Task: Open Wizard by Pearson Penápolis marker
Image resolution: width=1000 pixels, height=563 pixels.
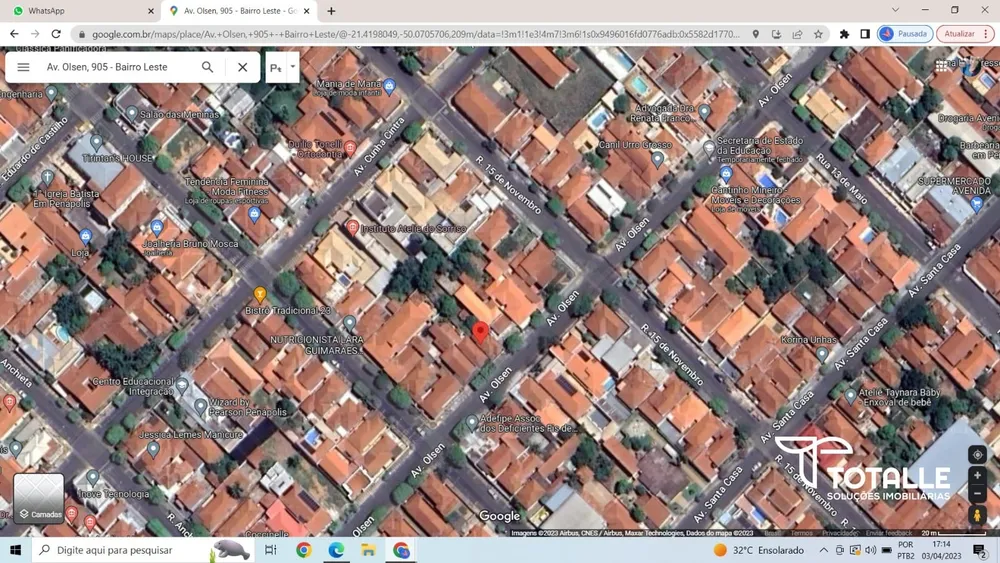Action: tap(200, 406)
